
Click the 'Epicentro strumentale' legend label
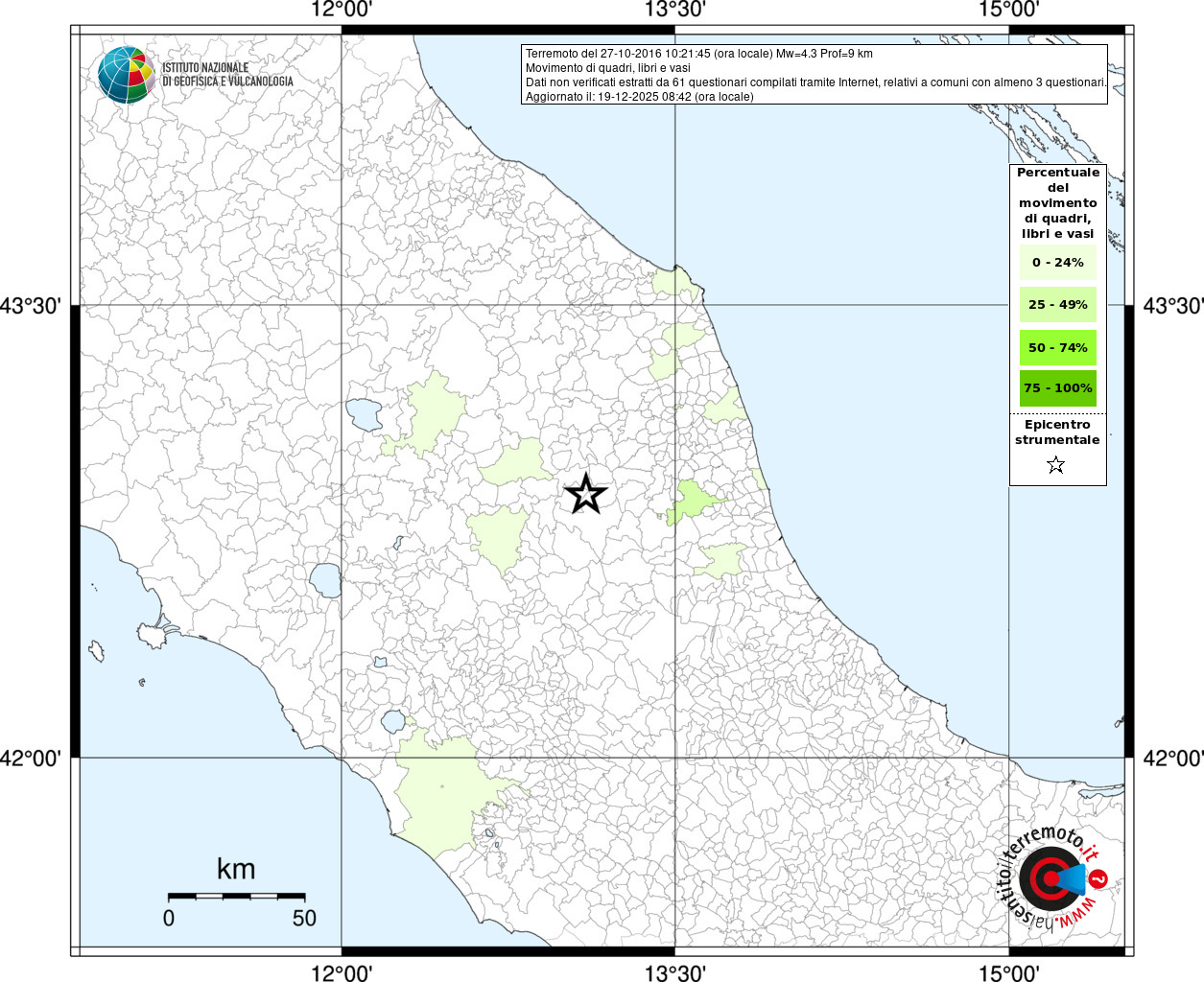[x=1057, y=433]
